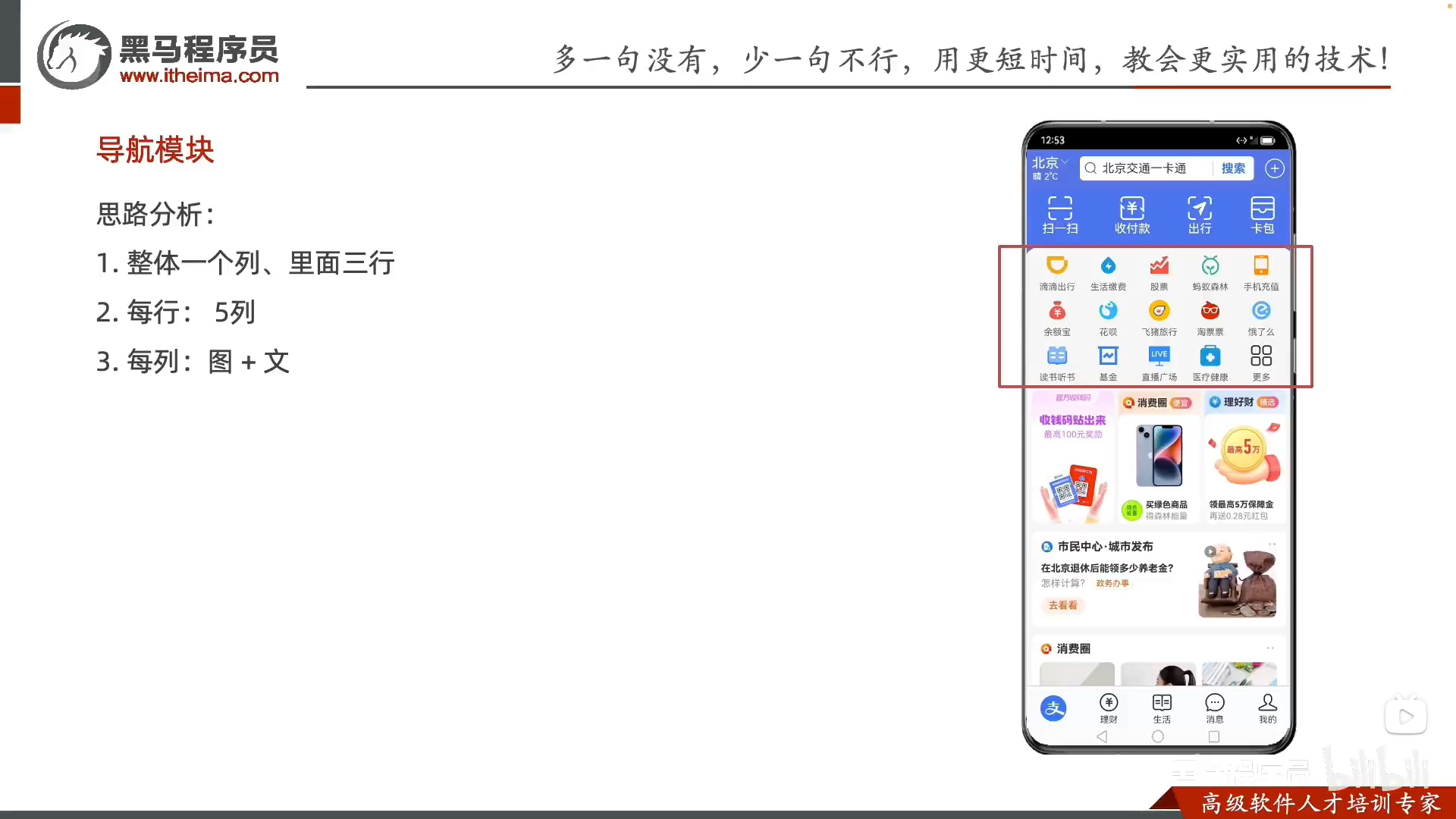The image size is (1456, 819).
Task: Tap the 市民中心·城市发布 heading
Action: [x=1105, y=547]
